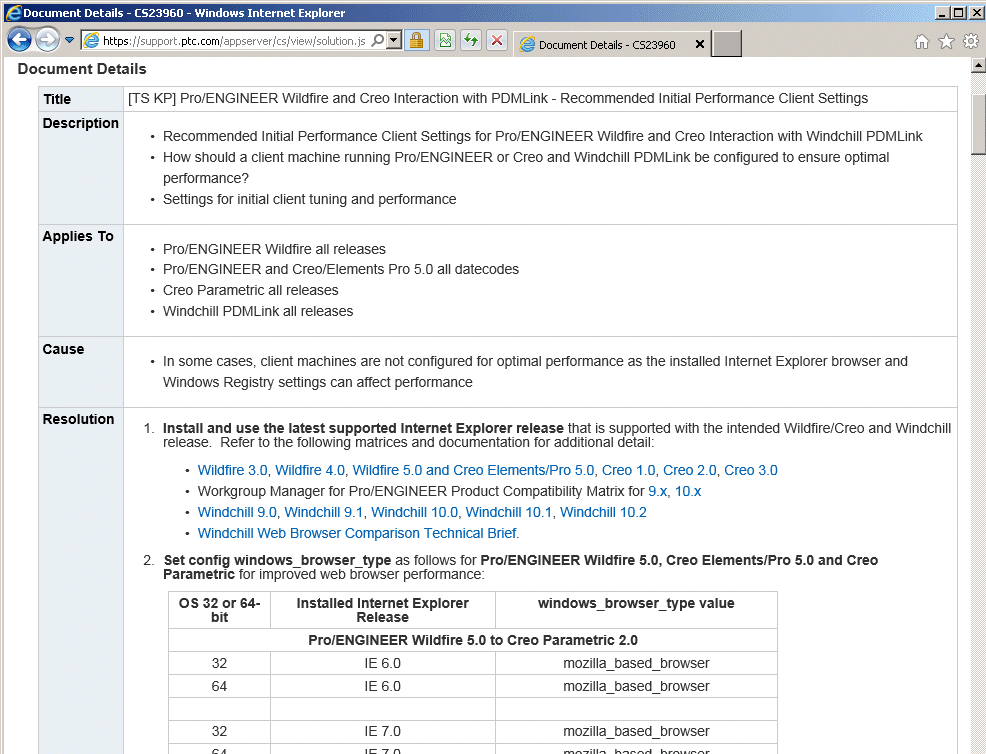
Task: Open the address bar history dropdown
Action: point(394,42)
